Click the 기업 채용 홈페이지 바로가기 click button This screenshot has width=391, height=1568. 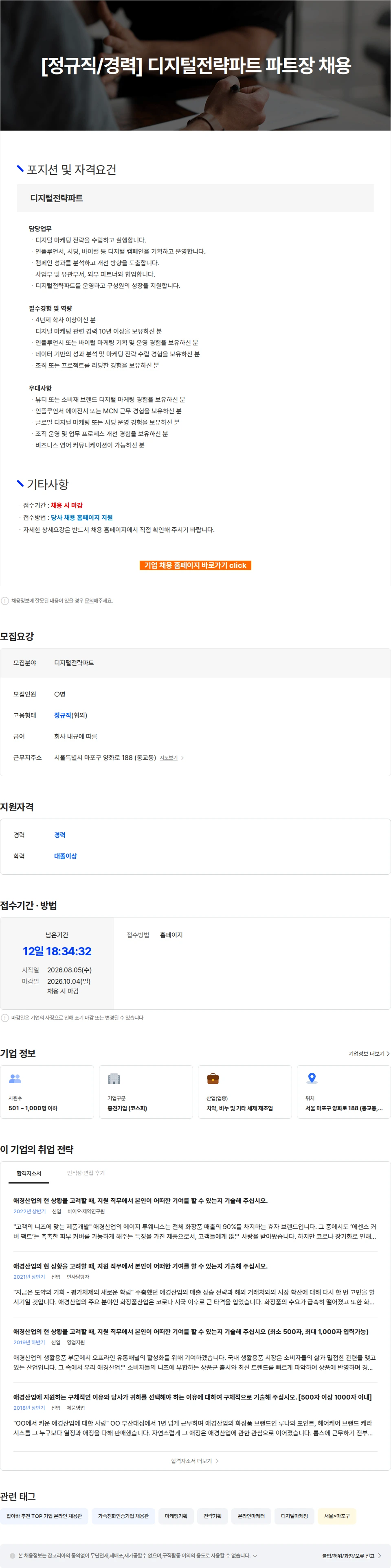click(x=195, y=565)
